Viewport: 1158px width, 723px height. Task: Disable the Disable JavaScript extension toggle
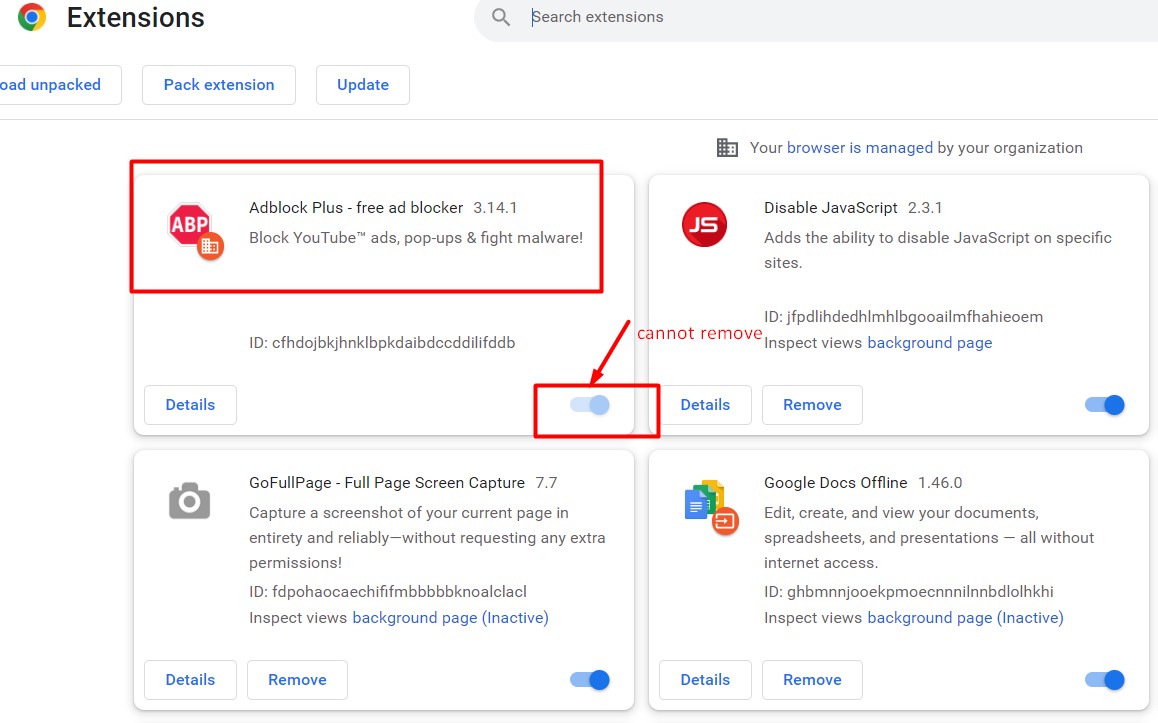pyautogui.click(x=1105, y=405)
